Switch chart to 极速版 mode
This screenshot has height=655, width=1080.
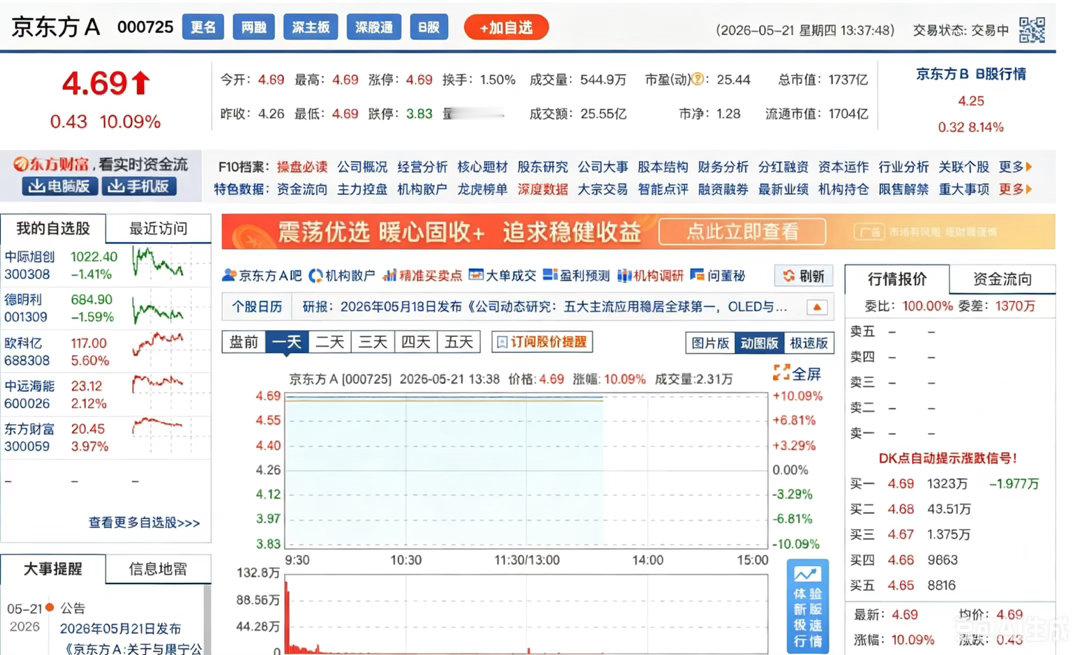coord(808,343)
